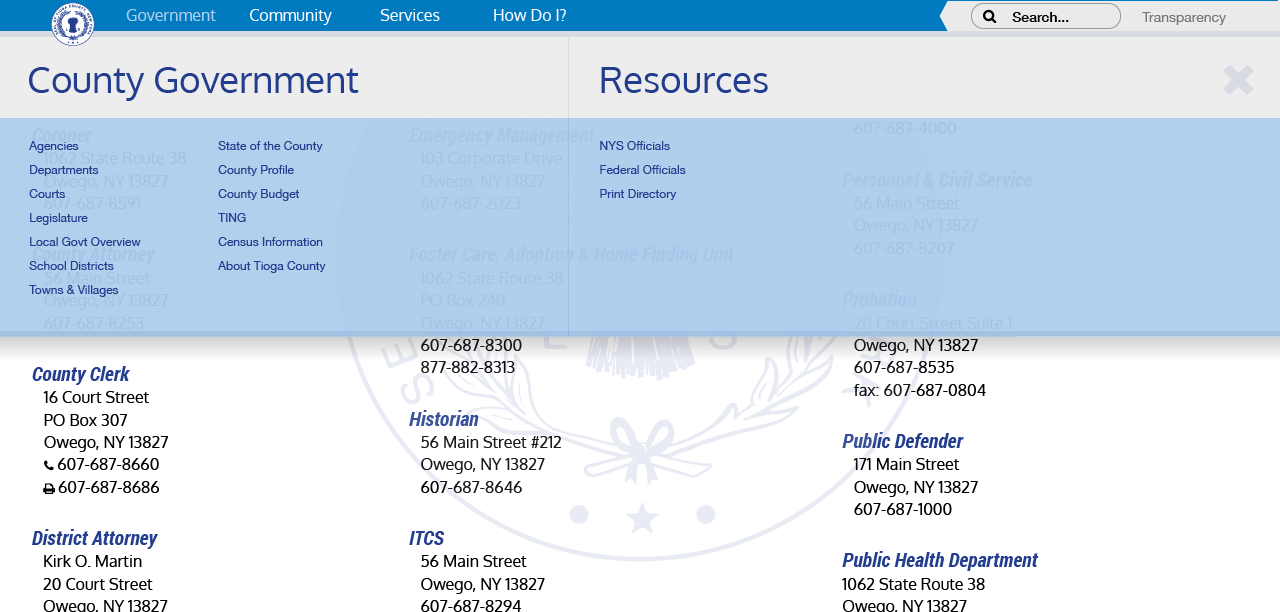
Task: Click the TING link
Action: [x=232, y=218]
